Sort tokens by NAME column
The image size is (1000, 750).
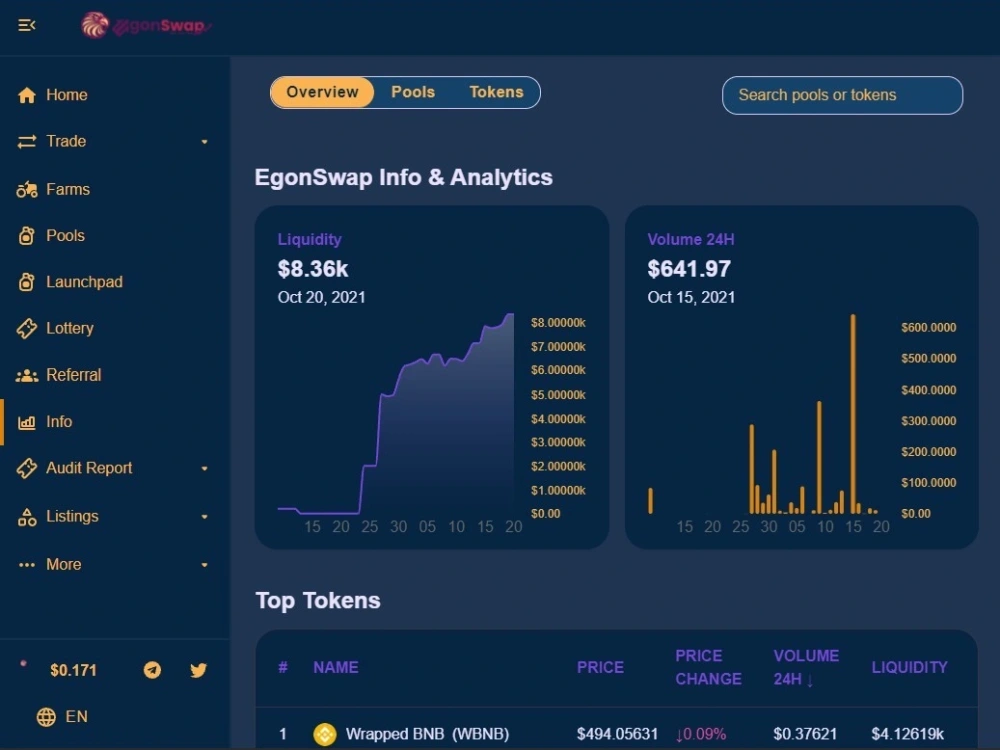[x=335, y=668]
